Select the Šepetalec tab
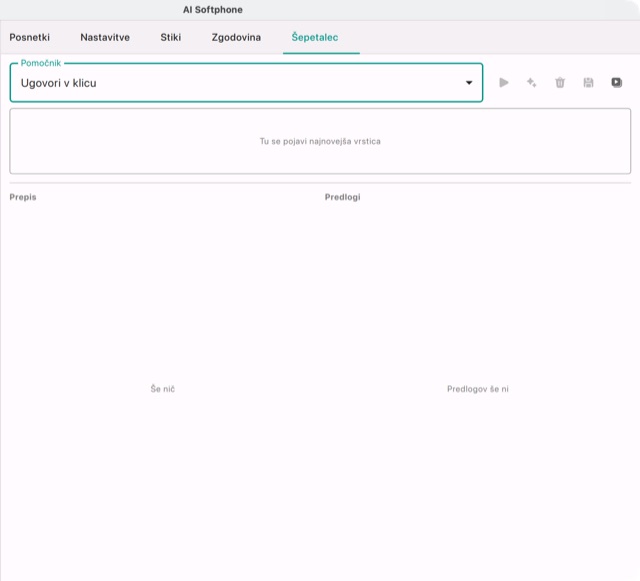 tap(315, 37)
